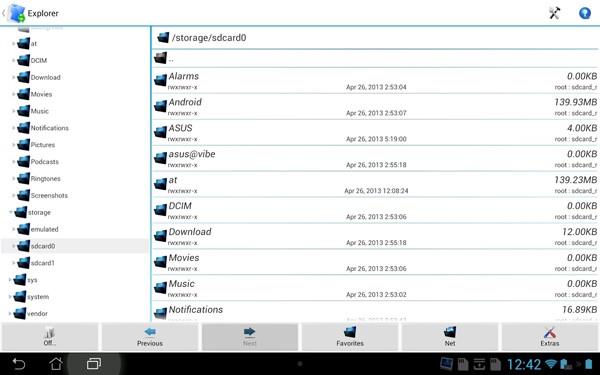Open the Extras tools button
The width and height of the screenshot is (600, 375).
[550, 337]
